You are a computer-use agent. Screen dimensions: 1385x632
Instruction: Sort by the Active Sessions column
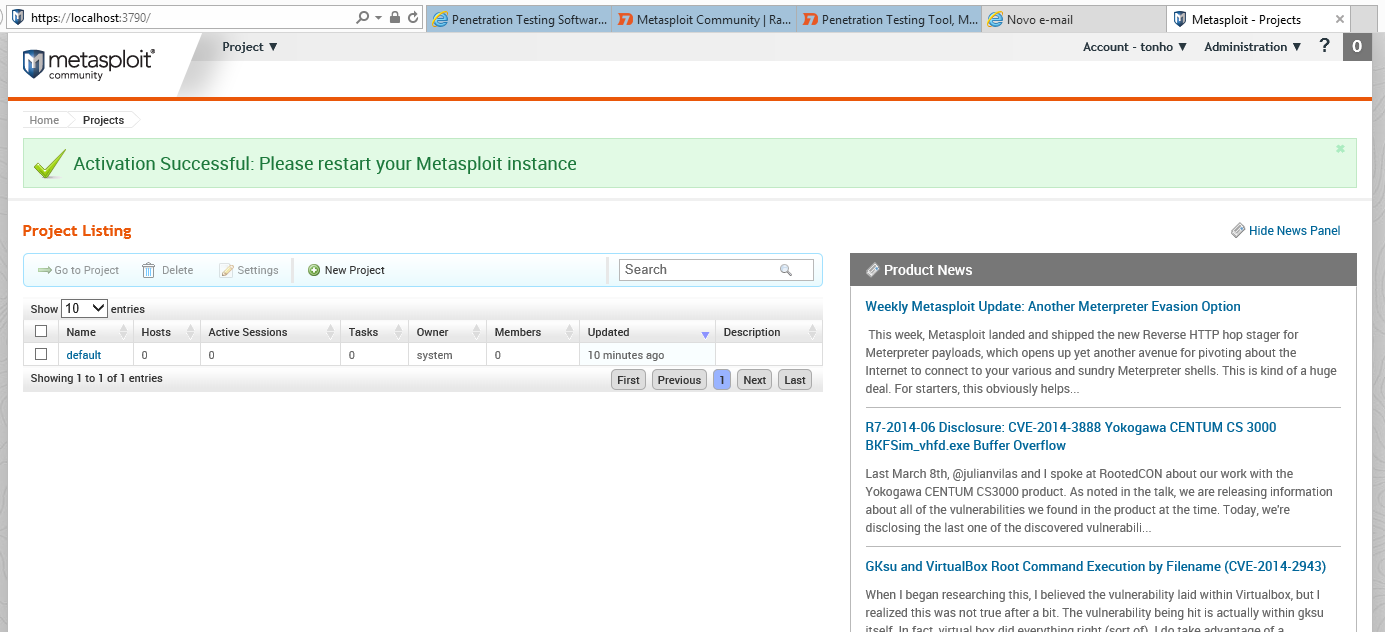tap(270, 332)
